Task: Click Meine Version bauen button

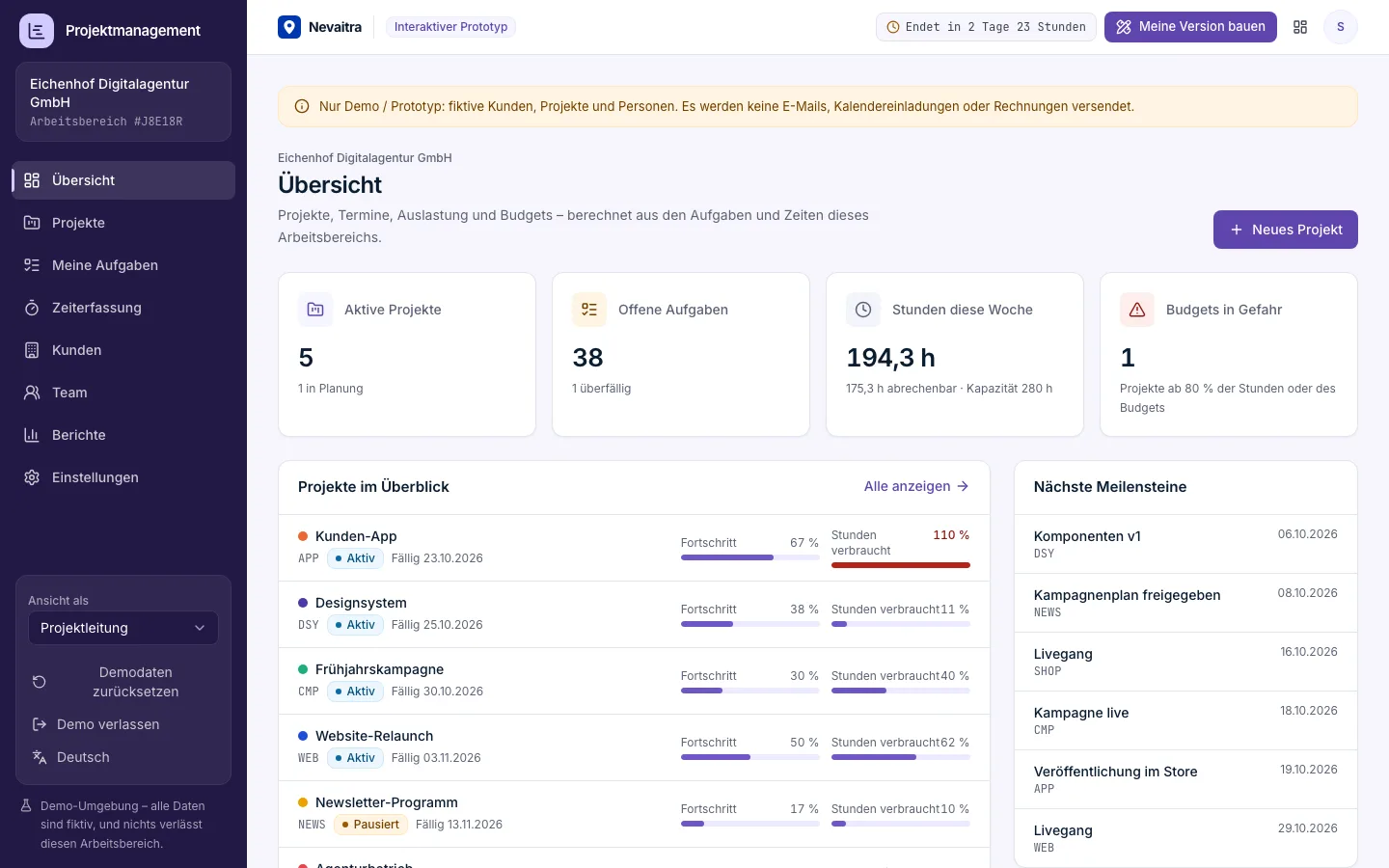Action: pos(1190,27)
